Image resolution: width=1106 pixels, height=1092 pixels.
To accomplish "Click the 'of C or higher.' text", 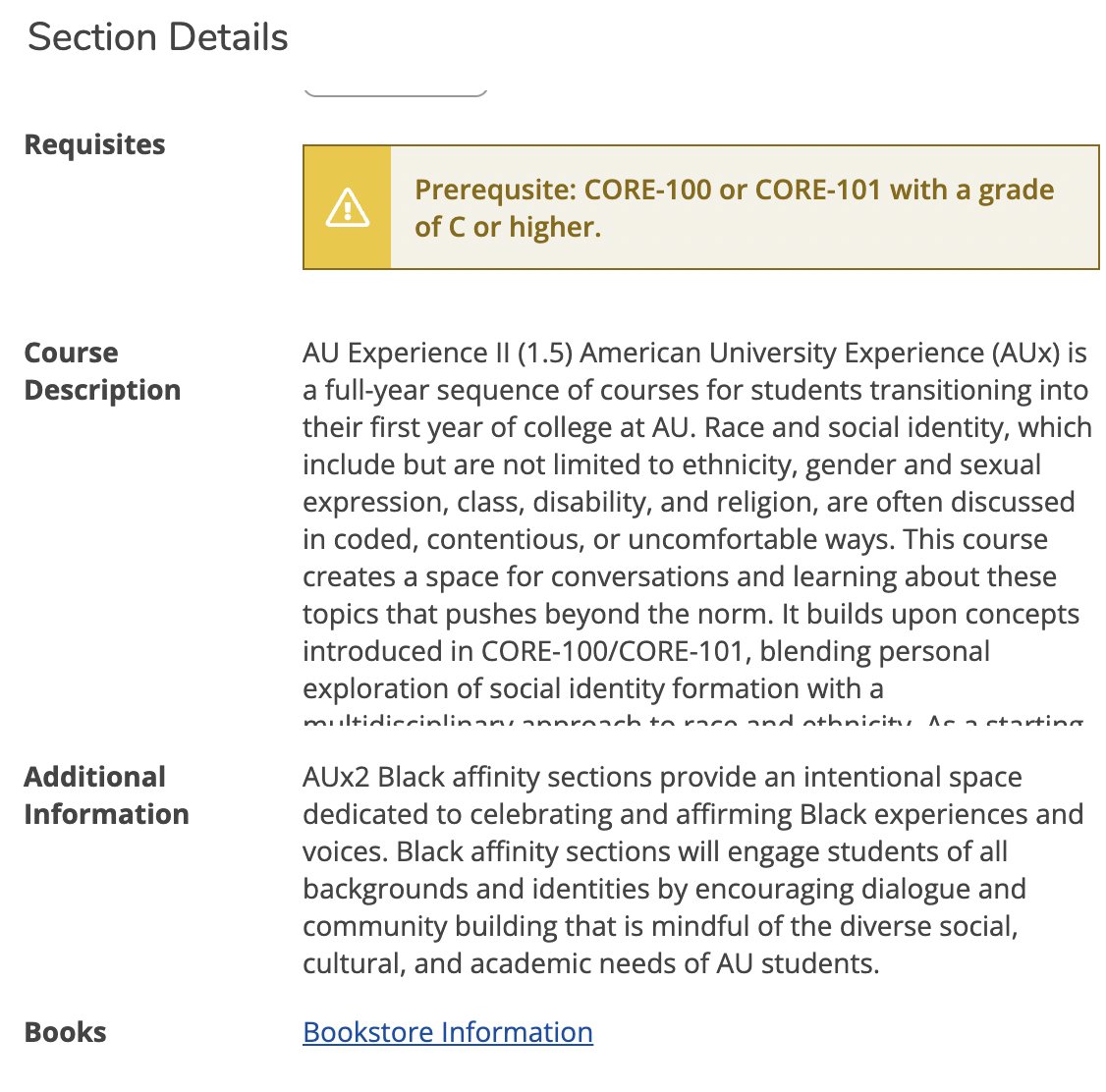I will (x=507, y=227).
